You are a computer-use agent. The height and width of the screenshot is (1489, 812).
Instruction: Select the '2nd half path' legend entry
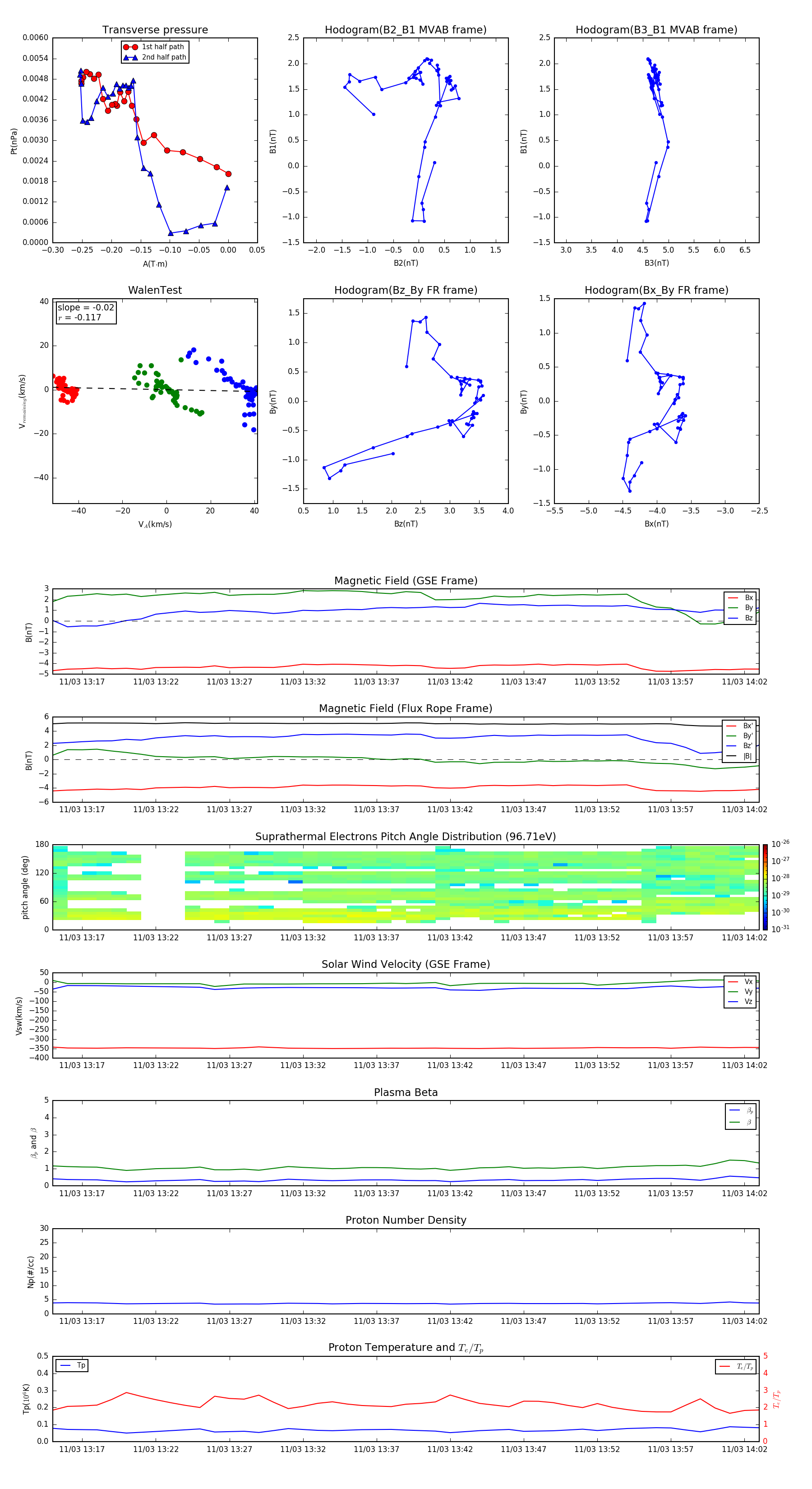pos(154,57)
